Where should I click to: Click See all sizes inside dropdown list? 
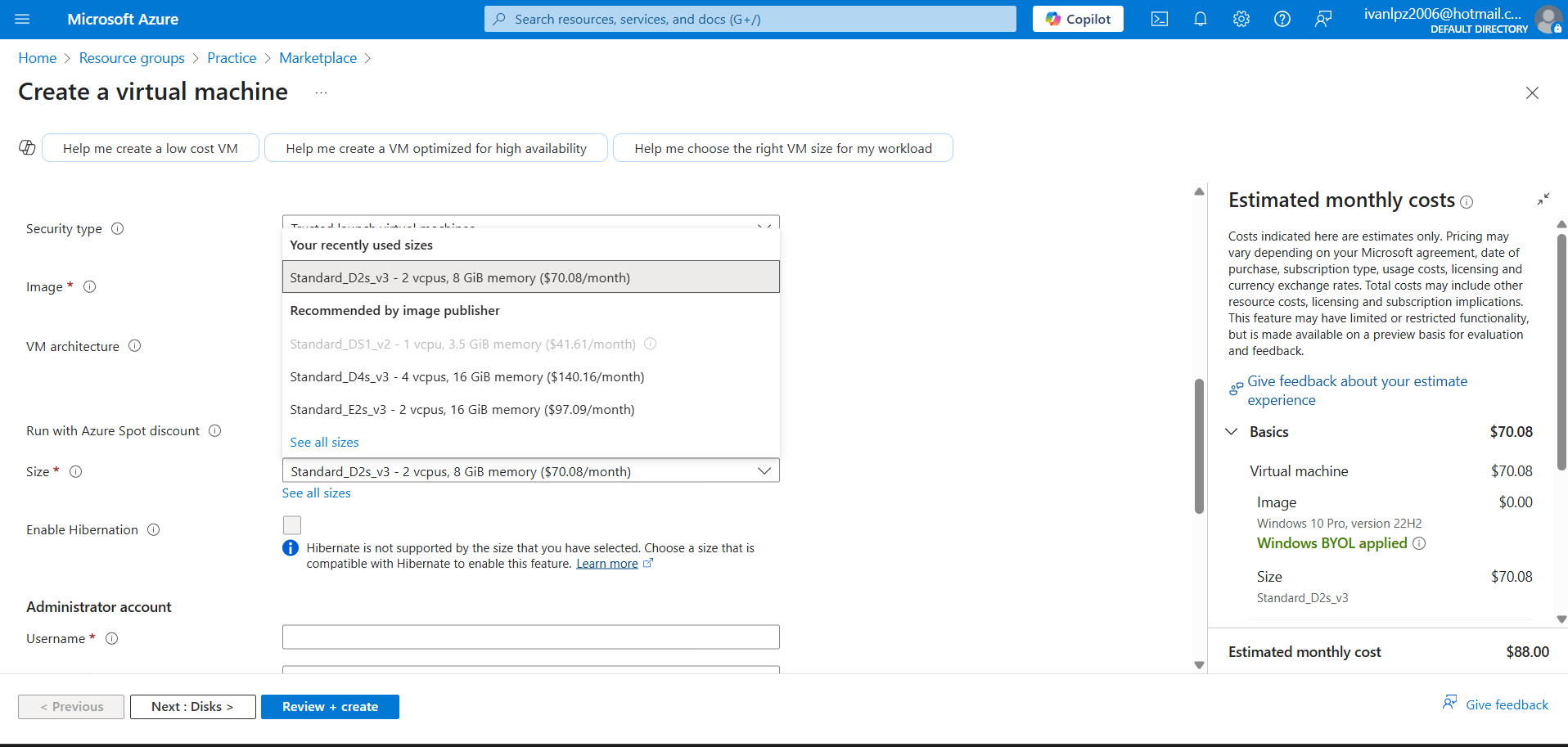(x=324, y=442)
